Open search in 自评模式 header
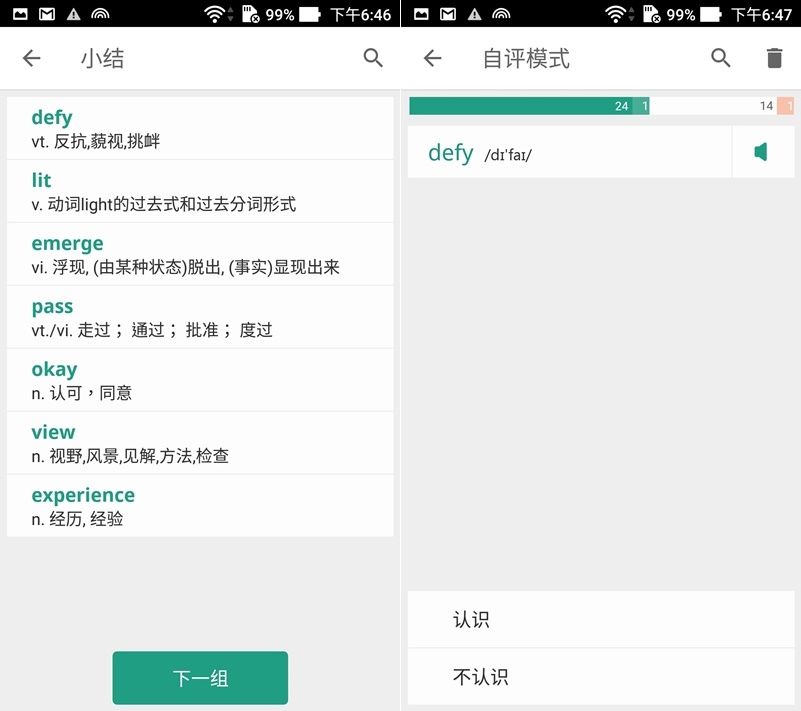 [720, 58]
